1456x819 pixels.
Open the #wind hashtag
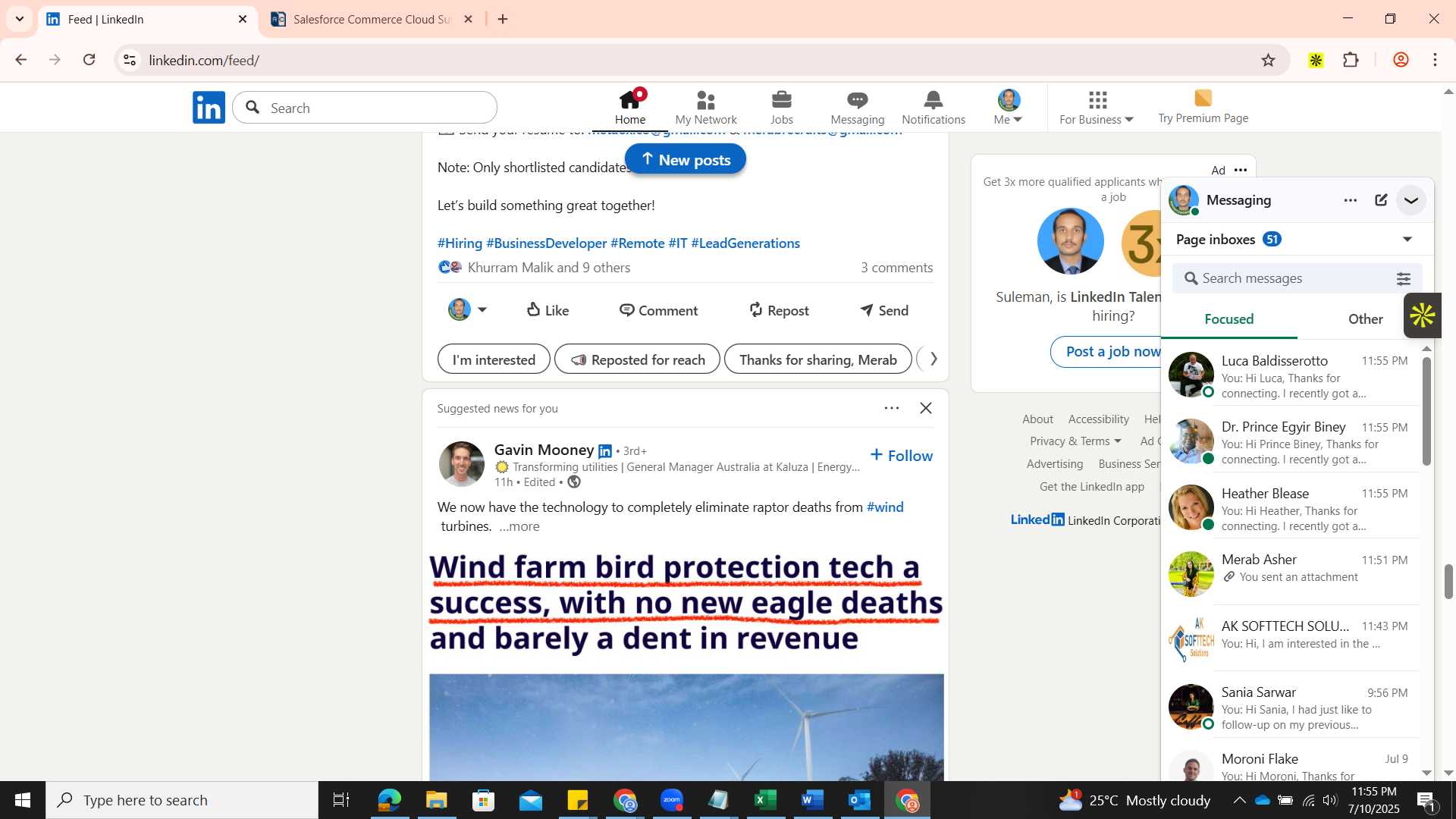885,507
